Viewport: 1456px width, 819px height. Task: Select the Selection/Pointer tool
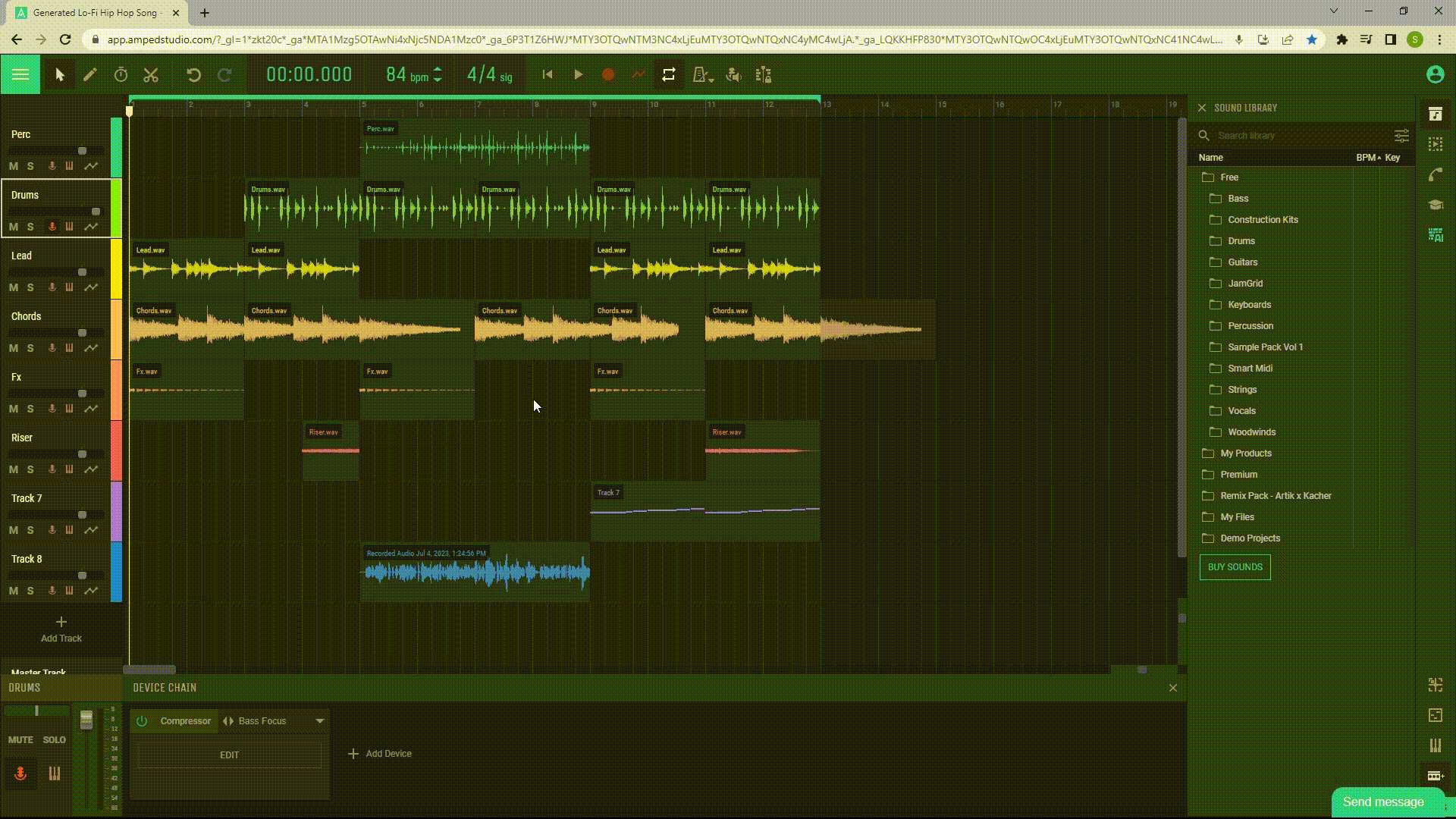[58, 75]
